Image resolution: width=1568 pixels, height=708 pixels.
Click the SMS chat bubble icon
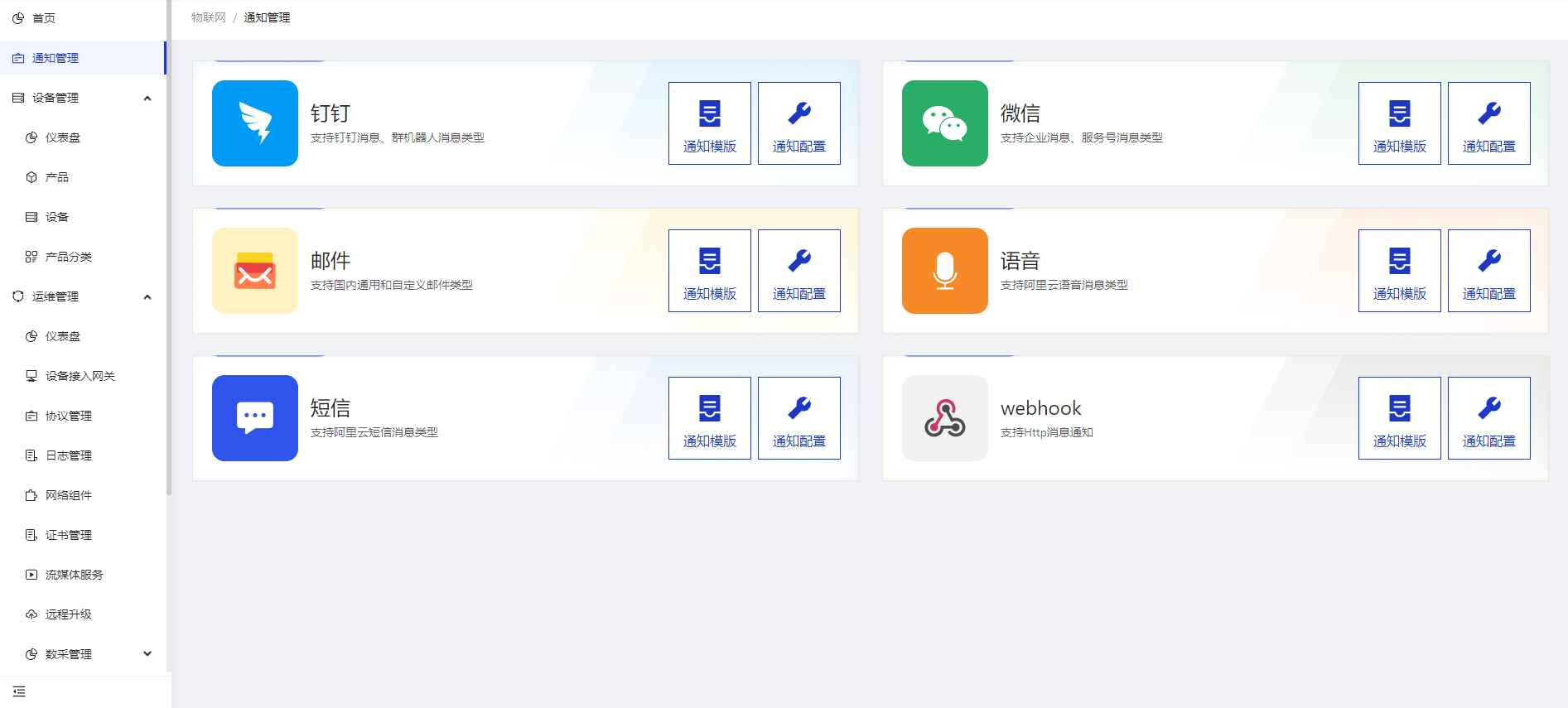click(x=254, y=418)
